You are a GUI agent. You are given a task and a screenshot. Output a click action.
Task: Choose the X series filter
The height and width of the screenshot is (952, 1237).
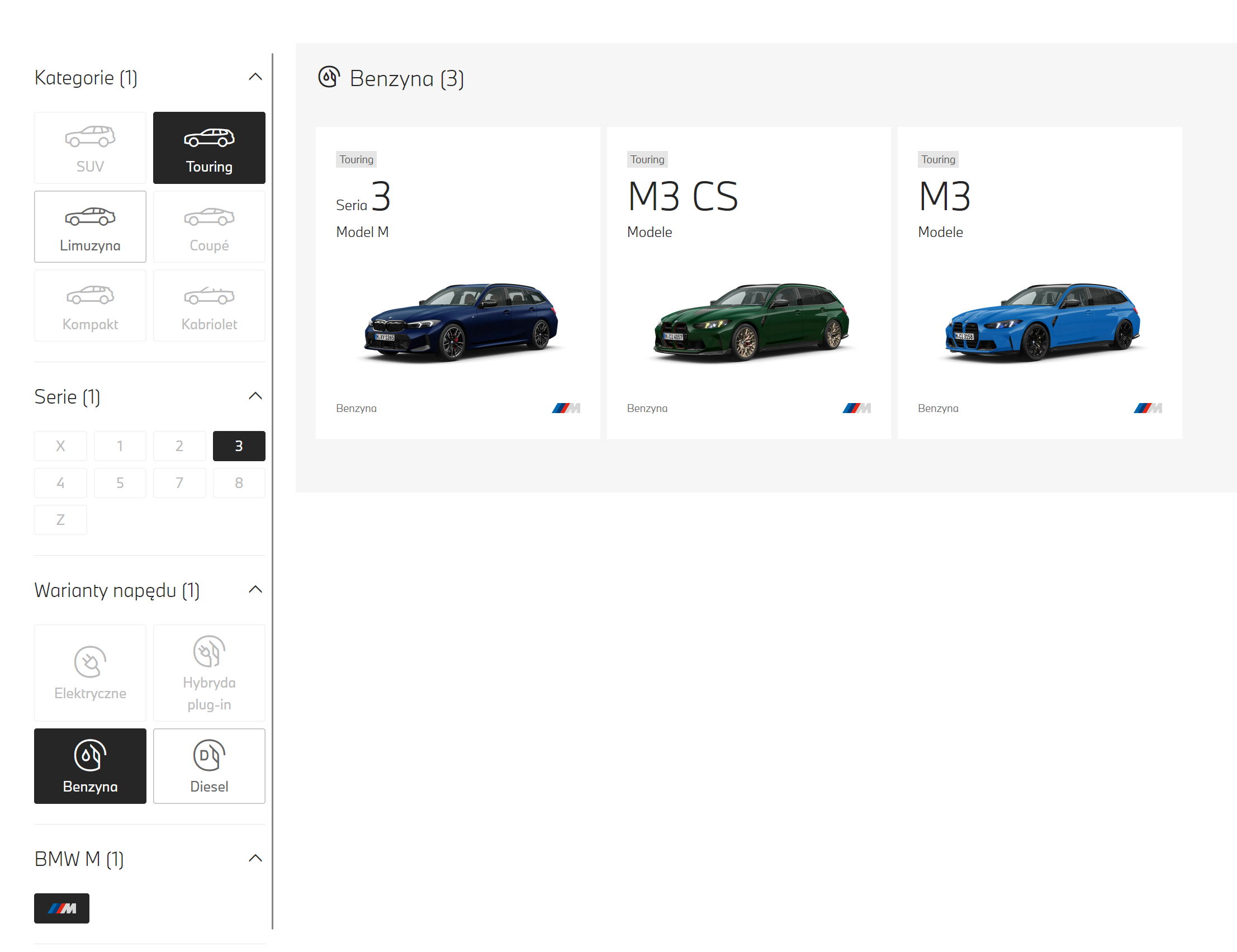pyautogui.click(x=60, y=446)
